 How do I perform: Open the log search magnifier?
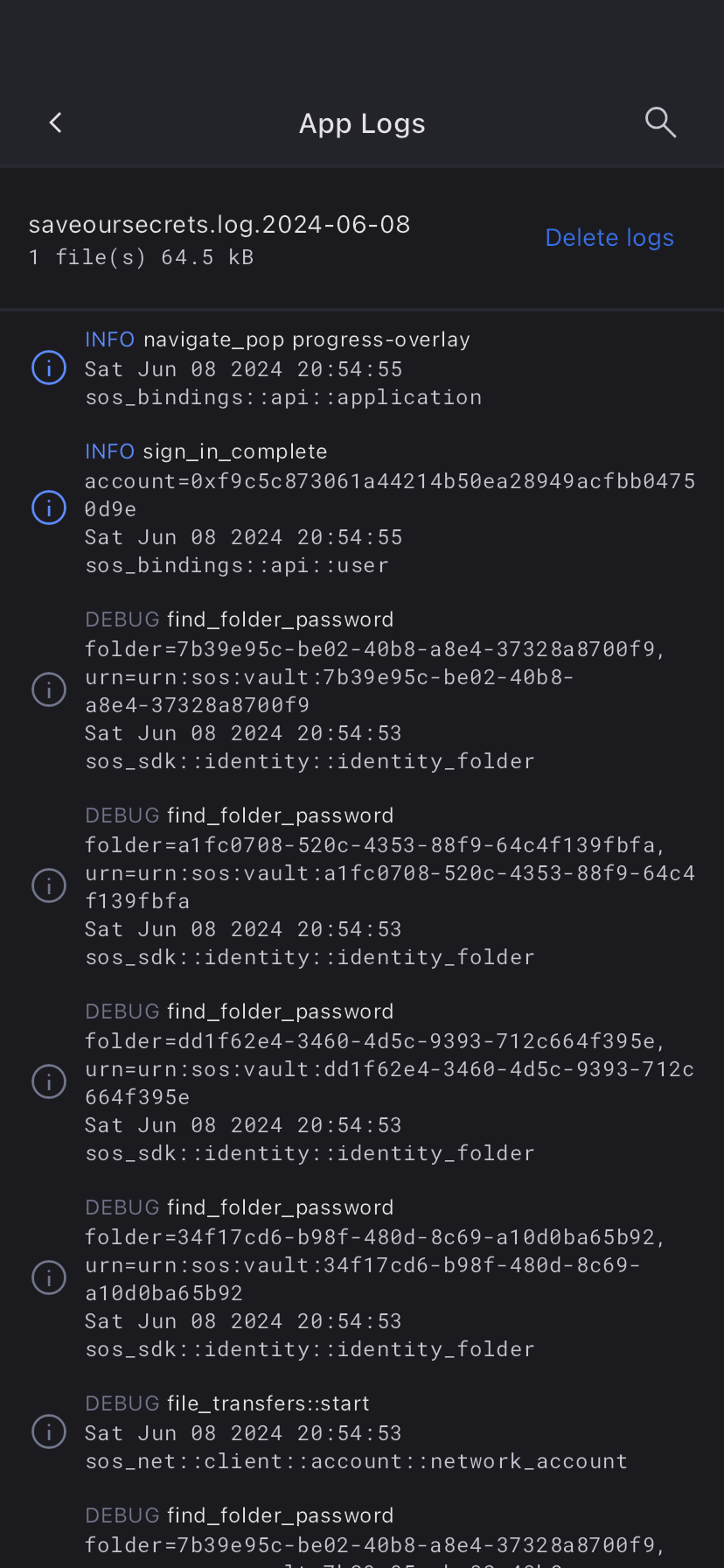pos(660,123)
